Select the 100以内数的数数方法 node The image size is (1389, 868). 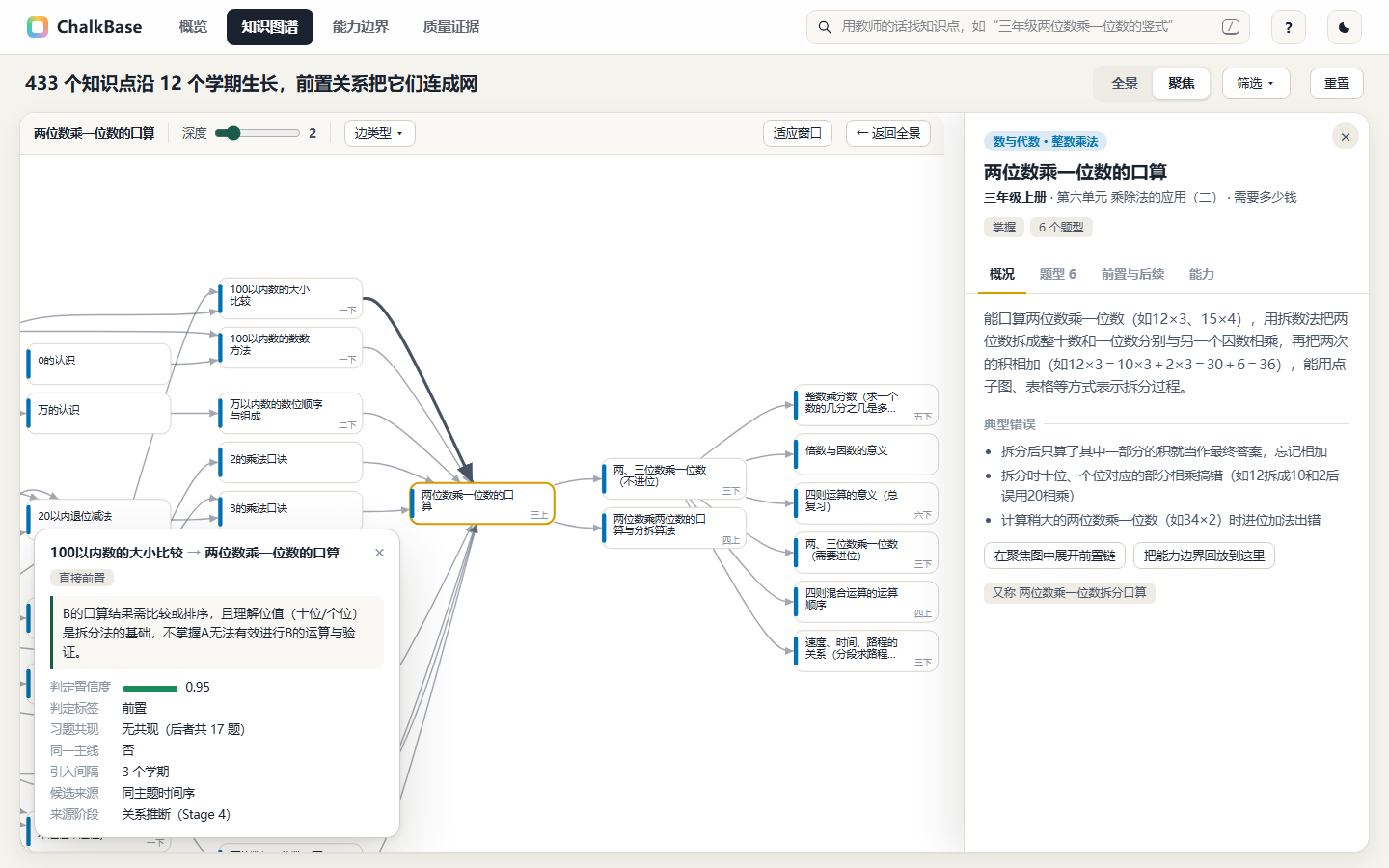coord(290,347)
